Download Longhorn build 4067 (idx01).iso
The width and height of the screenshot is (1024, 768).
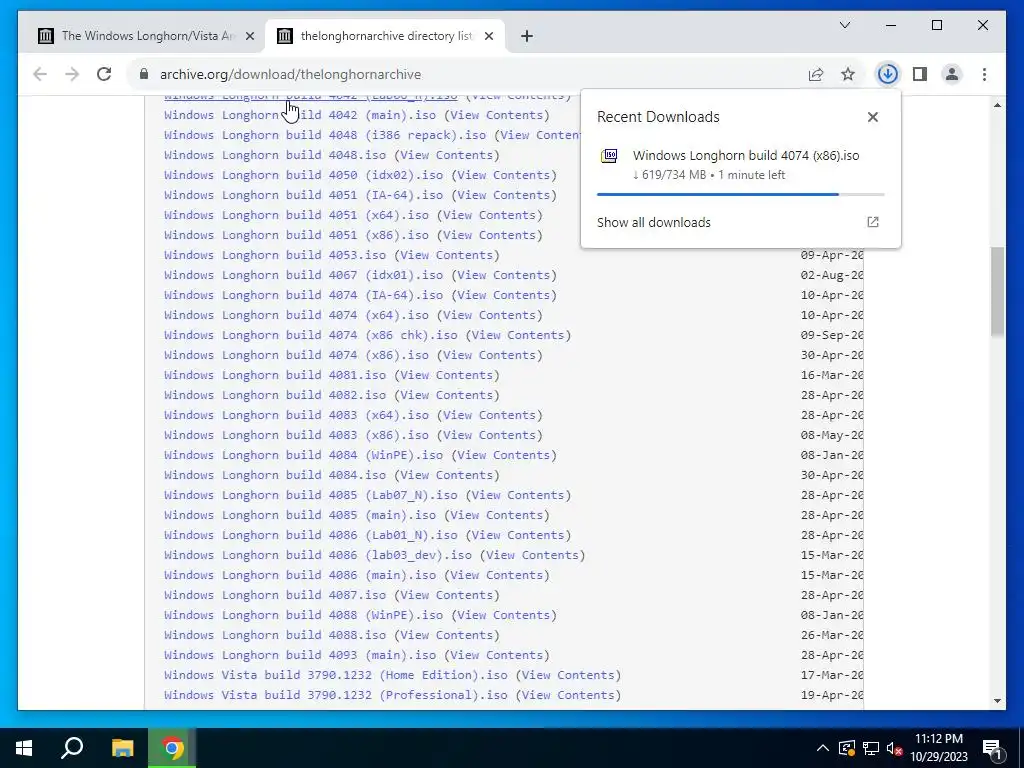point(304,275)
